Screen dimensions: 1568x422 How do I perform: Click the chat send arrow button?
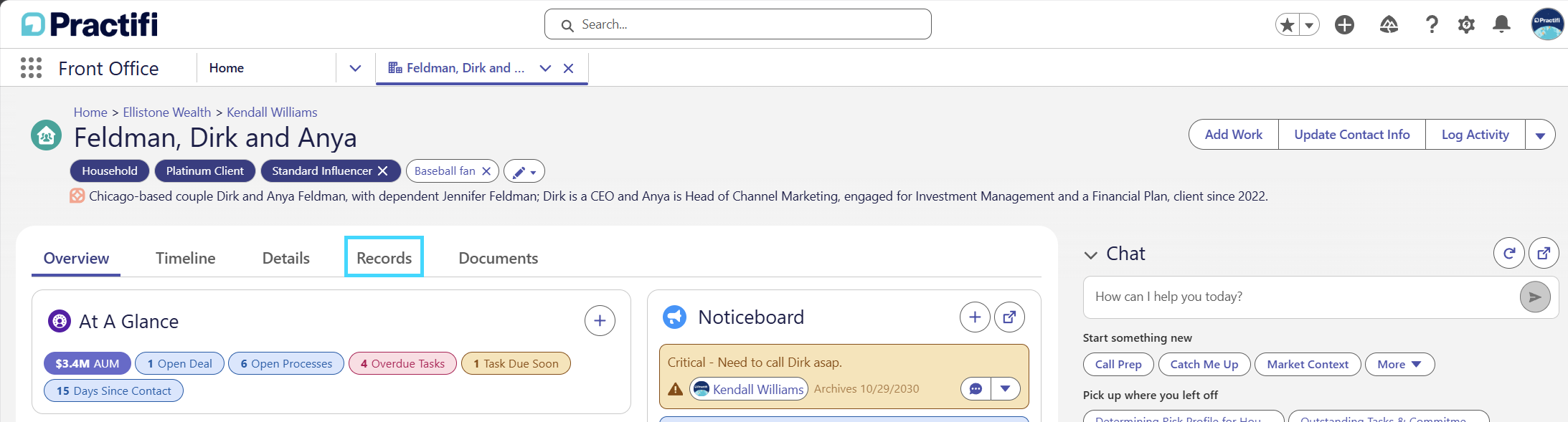tap(1535, 297)
